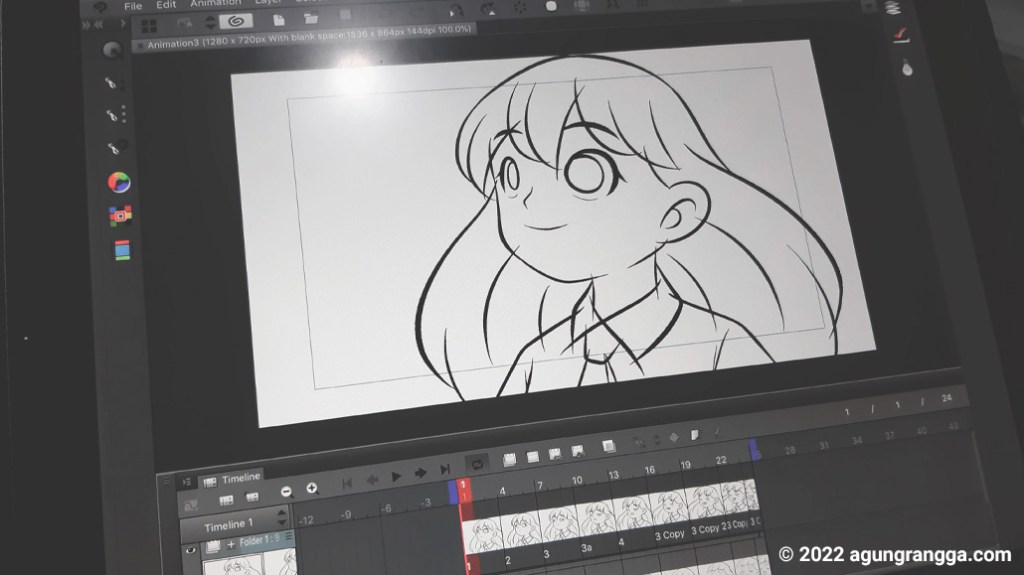
Task: Open the Timeline panel menu
Action: click(x=186, y=481)
